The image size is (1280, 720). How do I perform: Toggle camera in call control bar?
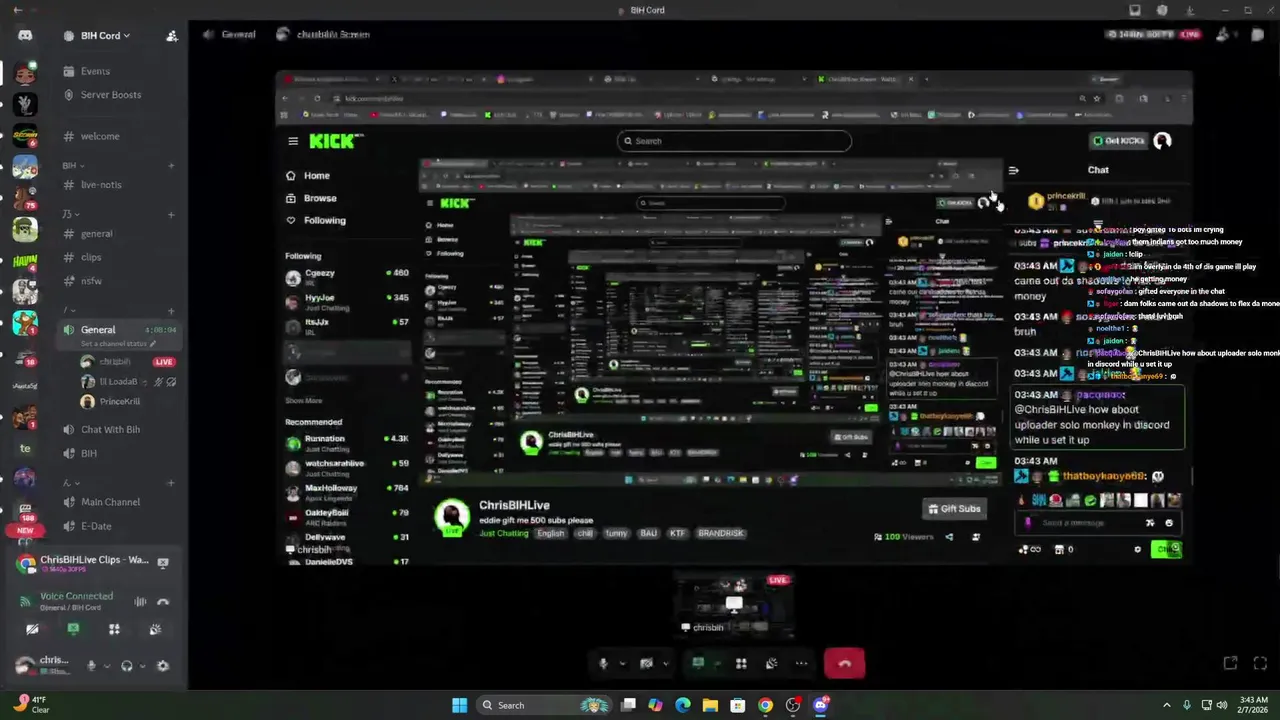[x=647, y=663]
